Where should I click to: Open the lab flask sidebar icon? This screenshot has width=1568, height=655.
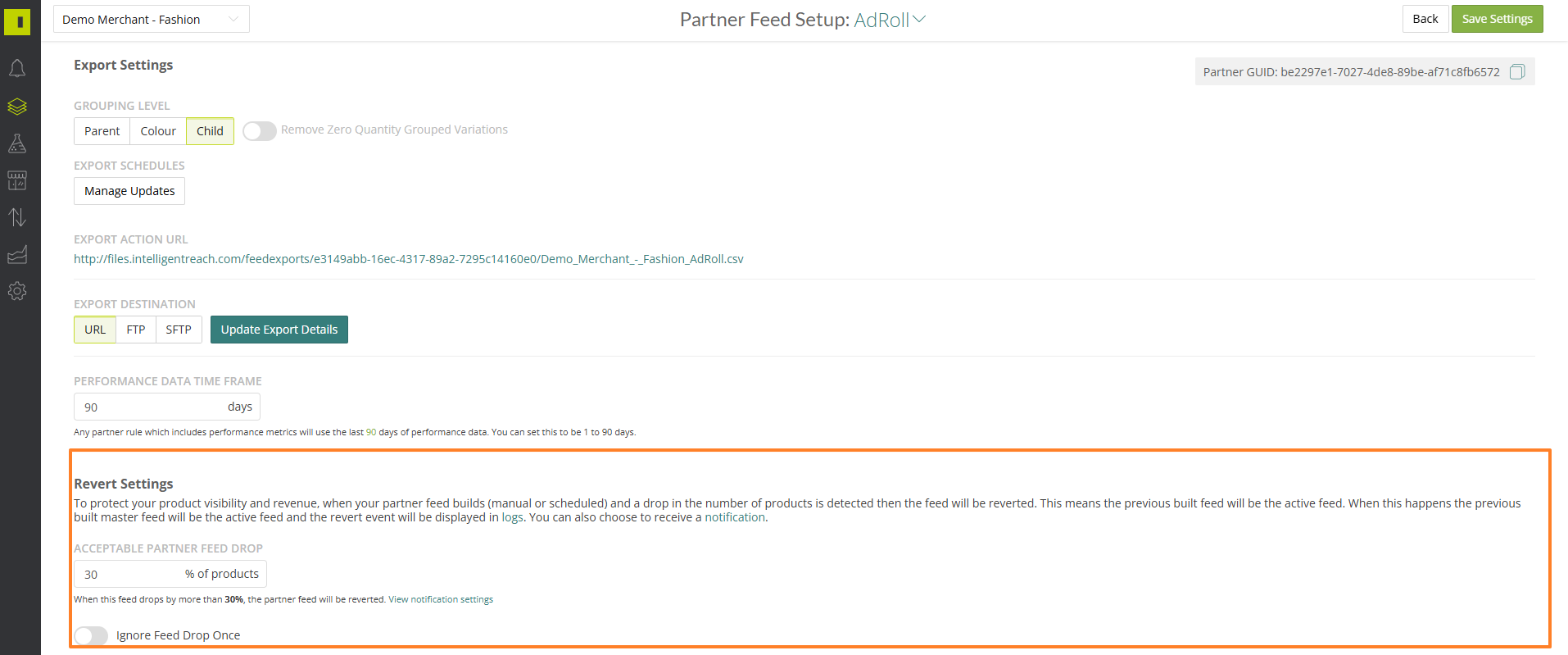coord(17,143)
